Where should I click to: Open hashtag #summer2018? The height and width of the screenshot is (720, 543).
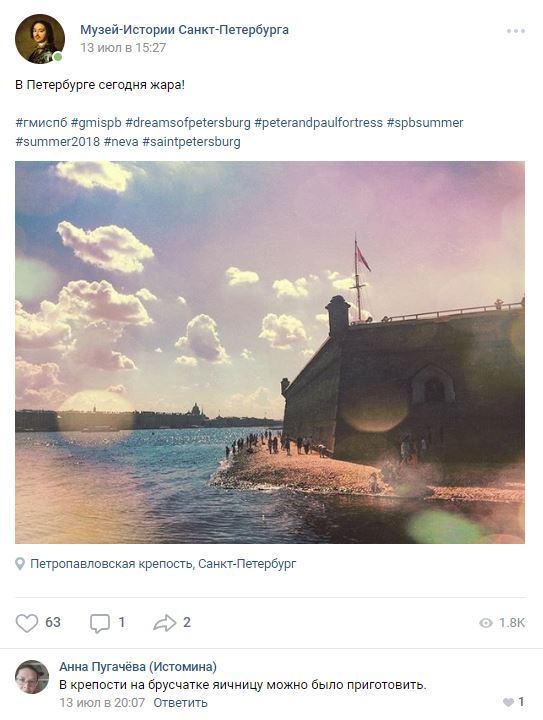(57, 141)
